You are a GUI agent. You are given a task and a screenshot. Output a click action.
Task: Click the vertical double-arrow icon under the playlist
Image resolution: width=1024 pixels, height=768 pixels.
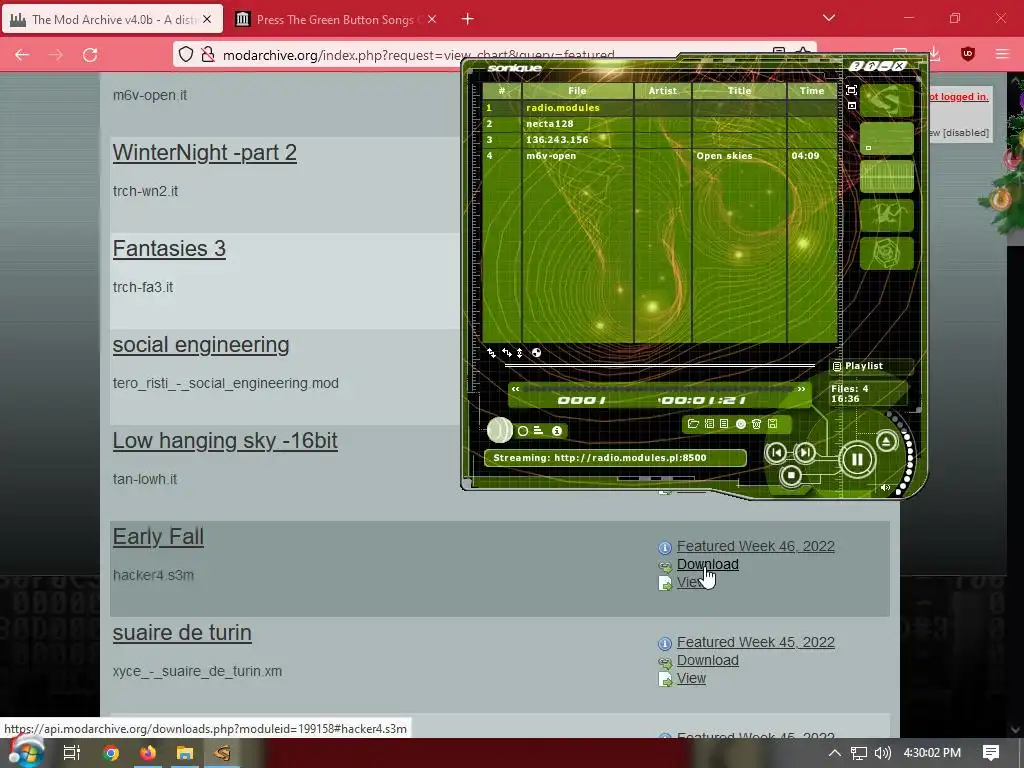point(520,353)
